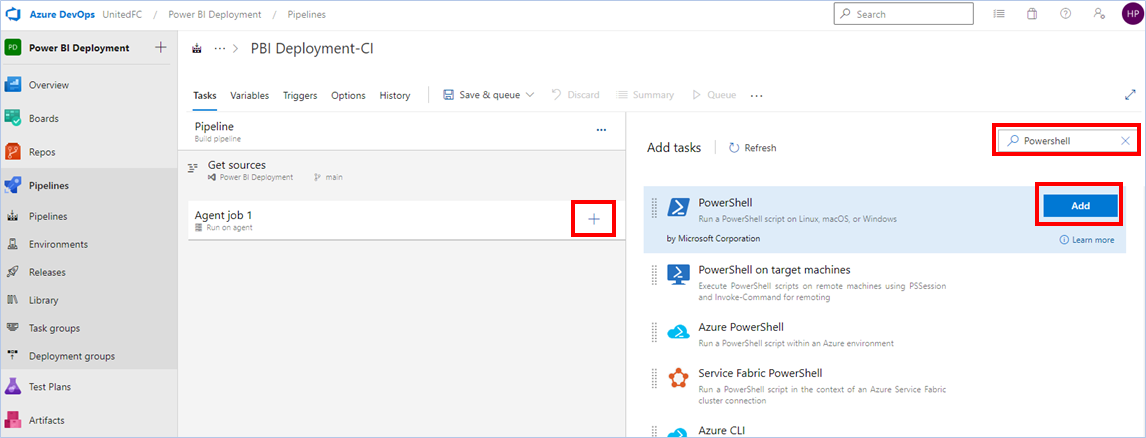Click the Powershell task search field
The width and height of the screenshot is (1146, 438).
click(1066, 140)
